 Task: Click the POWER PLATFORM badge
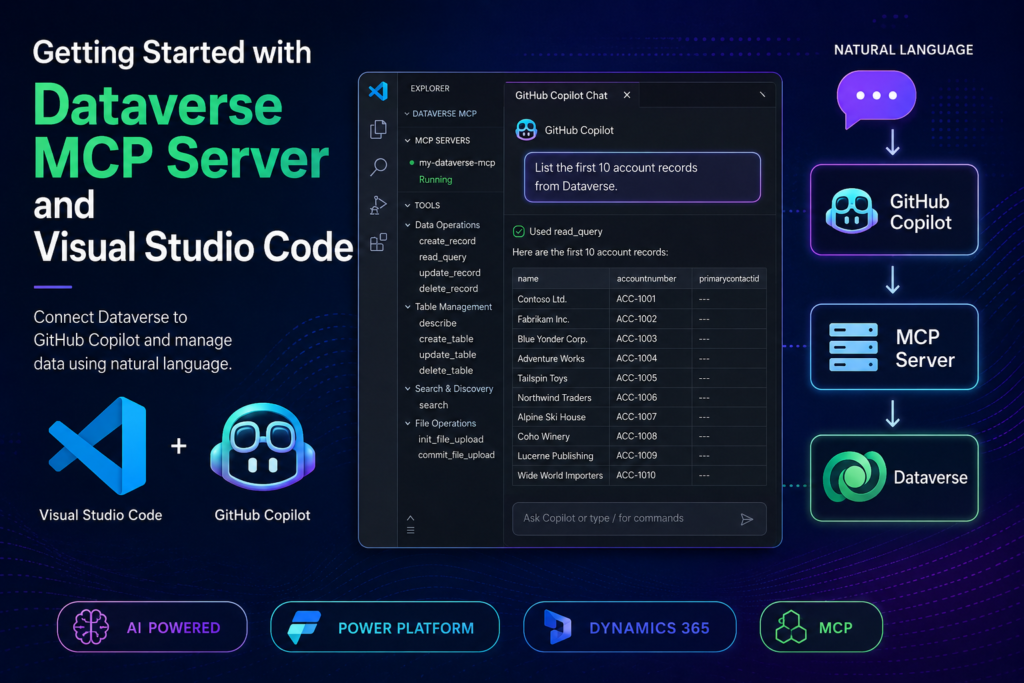coord(385,627)
